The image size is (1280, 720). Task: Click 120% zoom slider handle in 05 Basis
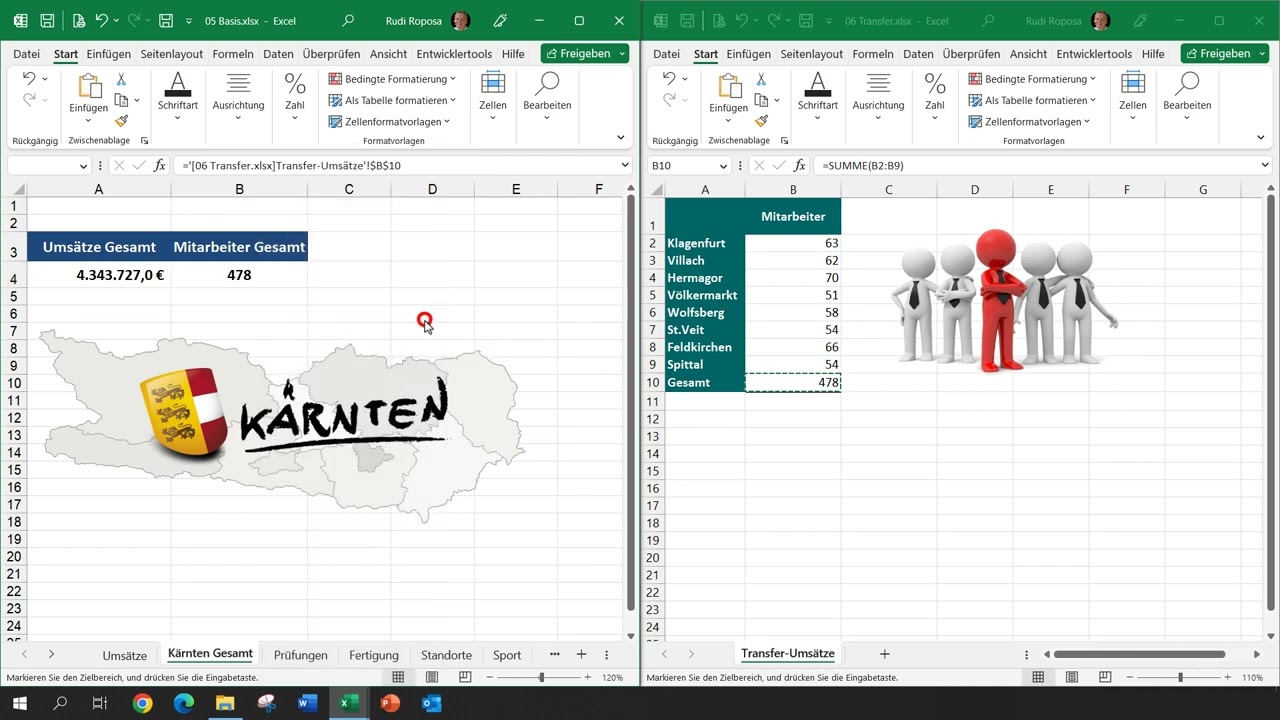click(542, 677)
